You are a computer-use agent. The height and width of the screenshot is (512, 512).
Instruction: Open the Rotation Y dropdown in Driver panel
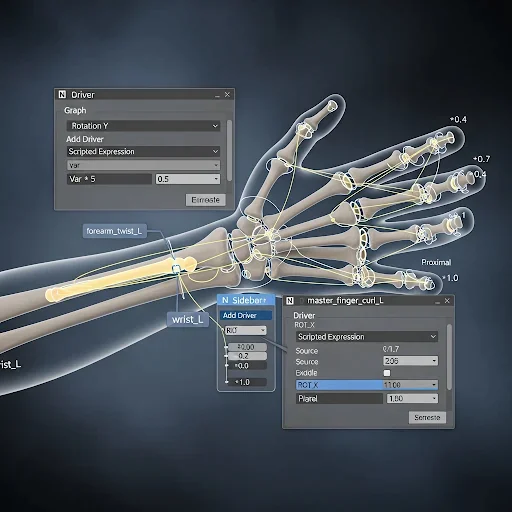click(143, 126)
